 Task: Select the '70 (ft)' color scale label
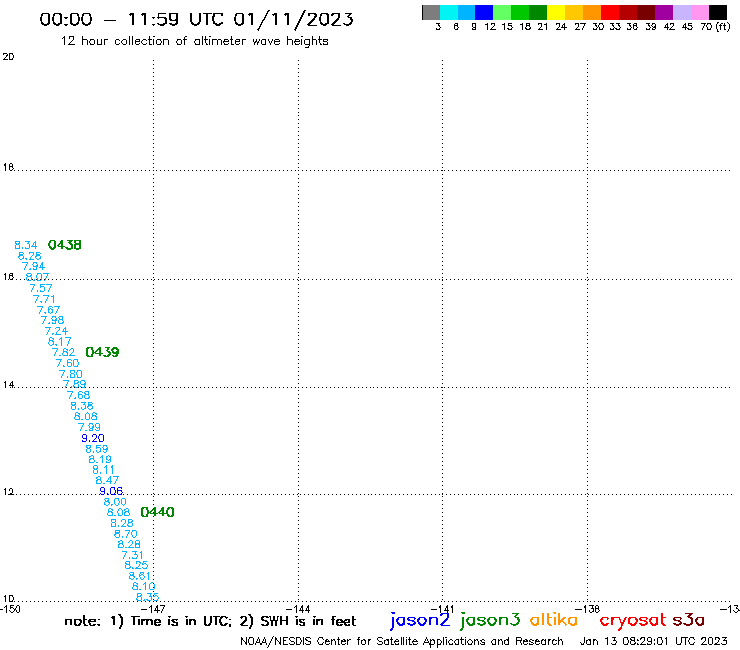[715, 26]
